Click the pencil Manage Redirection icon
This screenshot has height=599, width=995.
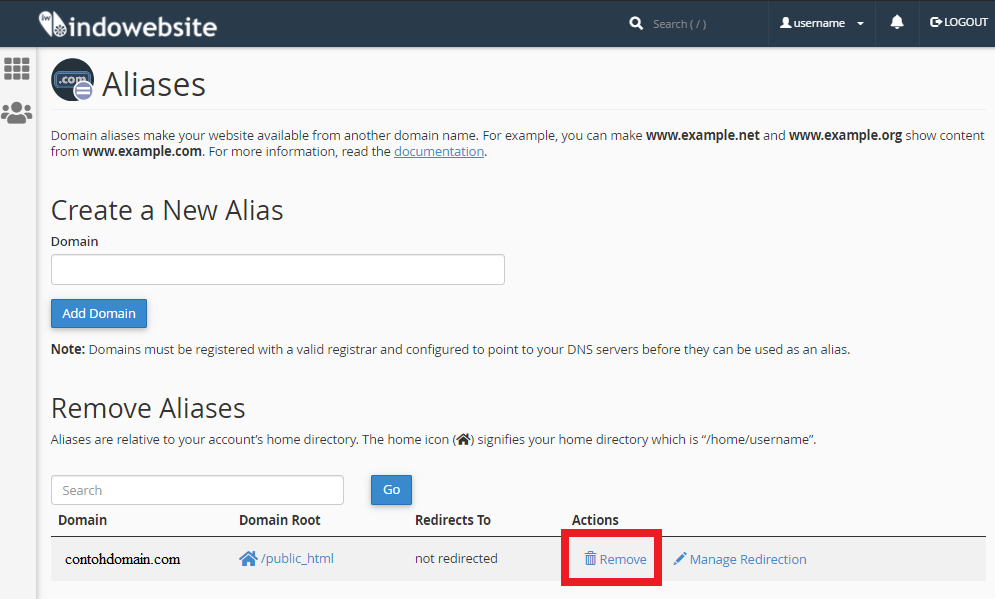click(x=680, y=559)
